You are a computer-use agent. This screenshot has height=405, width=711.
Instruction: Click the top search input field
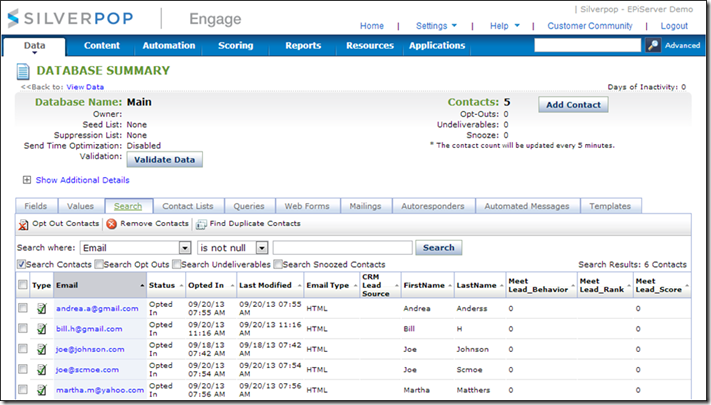[x=588, y=45]
